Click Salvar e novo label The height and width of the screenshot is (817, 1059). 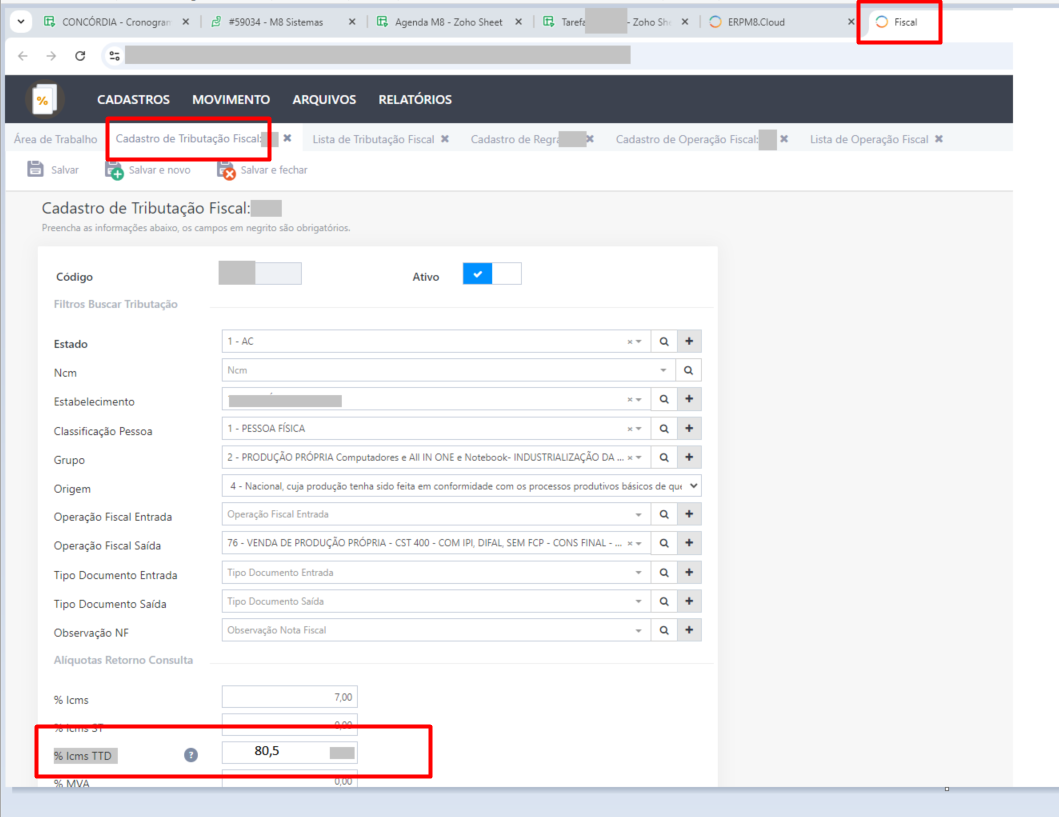(159, 170)
